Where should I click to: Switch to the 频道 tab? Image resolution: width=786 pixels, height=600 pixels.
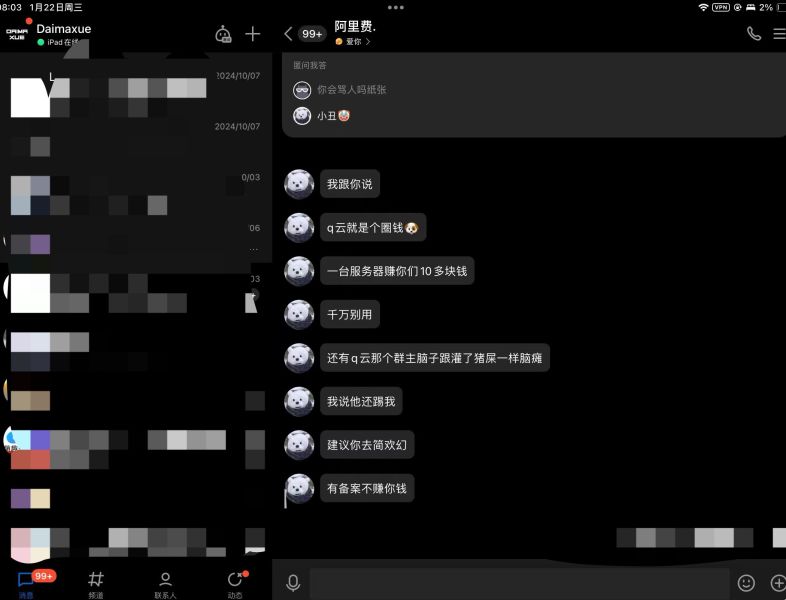pos(96,585)
